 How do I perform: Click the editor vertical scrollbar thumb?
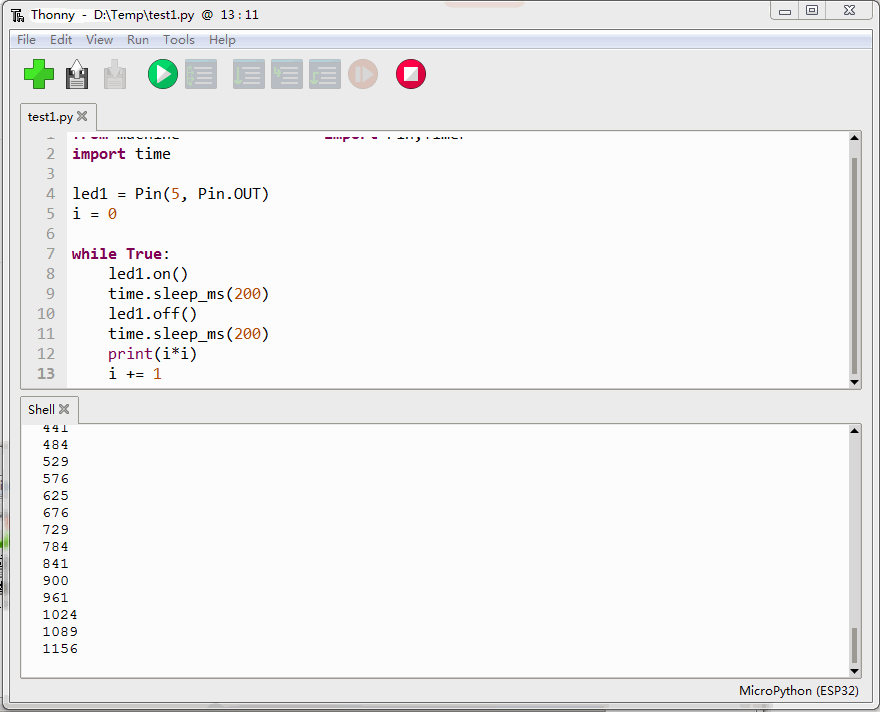[854, 266]
